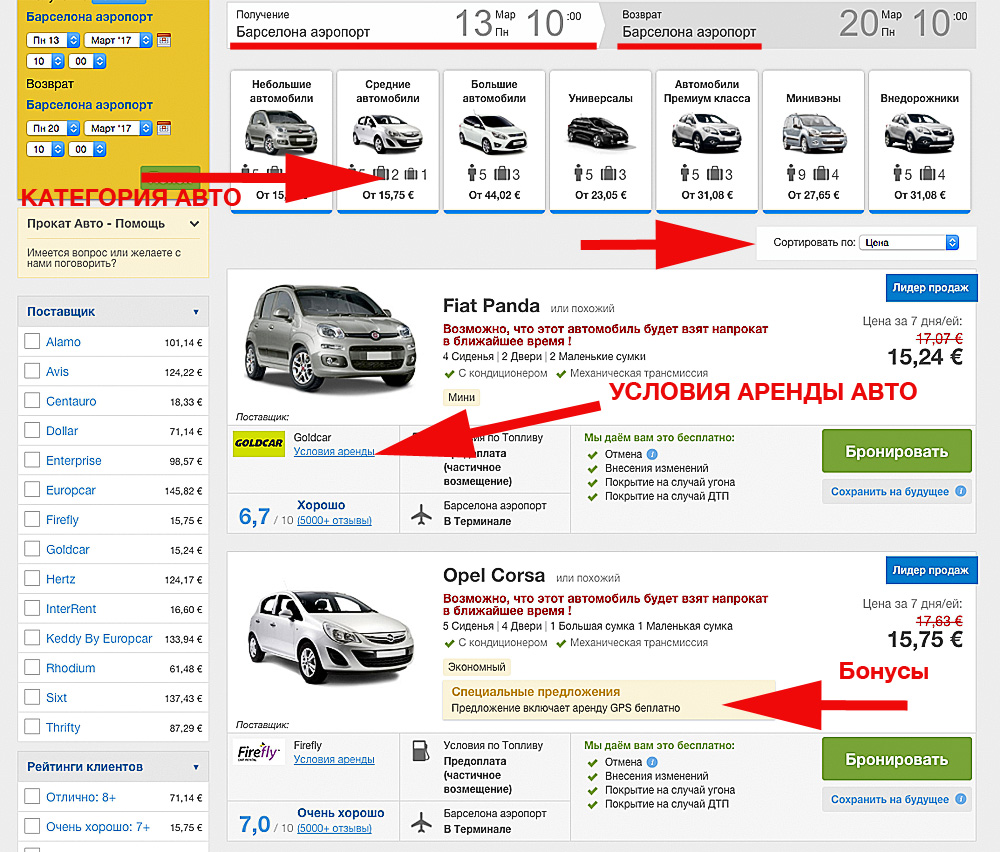
Task: Save Fiat Panda via Сохранить на будущее
Action: click(x=897, y=491)
